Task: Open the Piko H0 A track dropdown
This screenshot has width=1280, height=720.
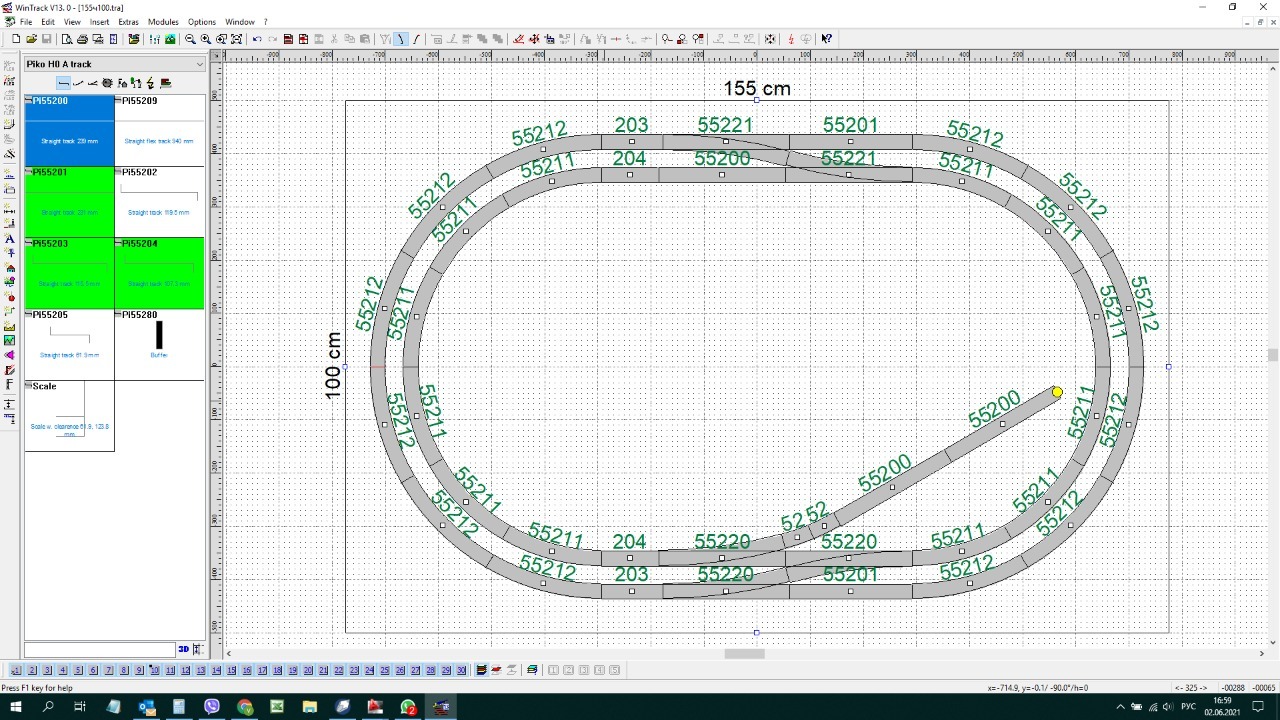Action: coord(199,64)
